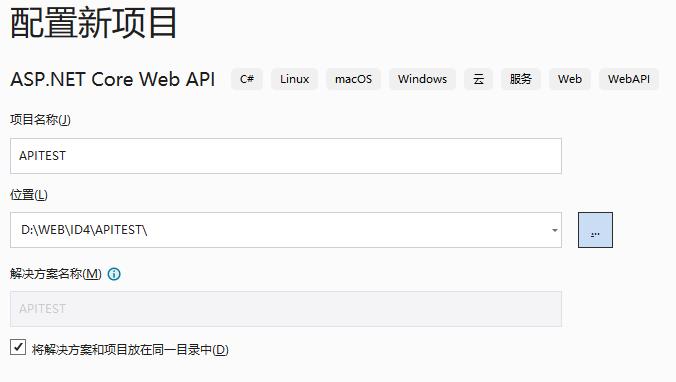Toggle 将解决方案和项目放在同一目录中 checkbox

[x=18, y=347]
